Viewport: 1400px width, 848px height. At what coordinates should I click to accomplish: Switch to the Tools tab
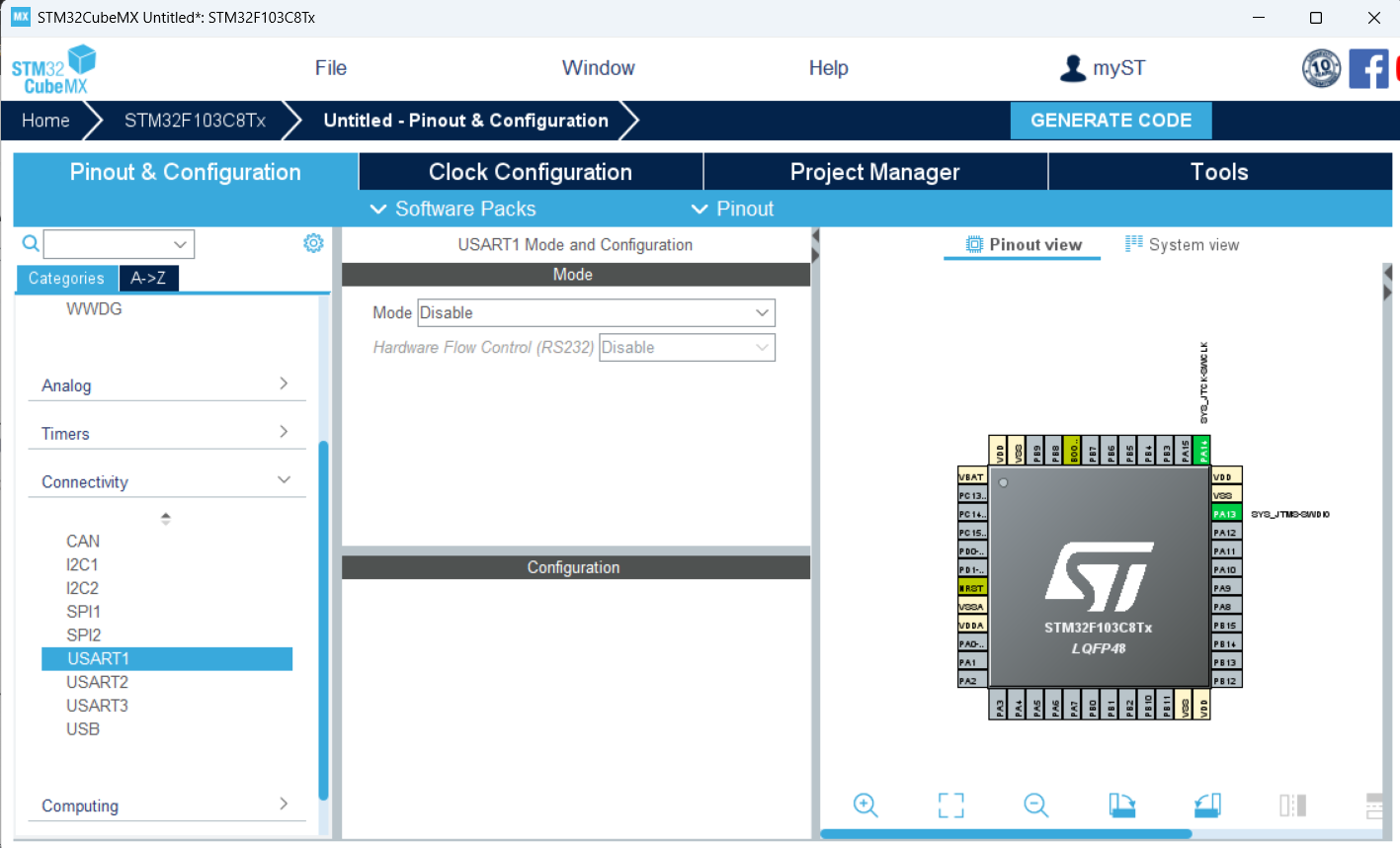1220,172
